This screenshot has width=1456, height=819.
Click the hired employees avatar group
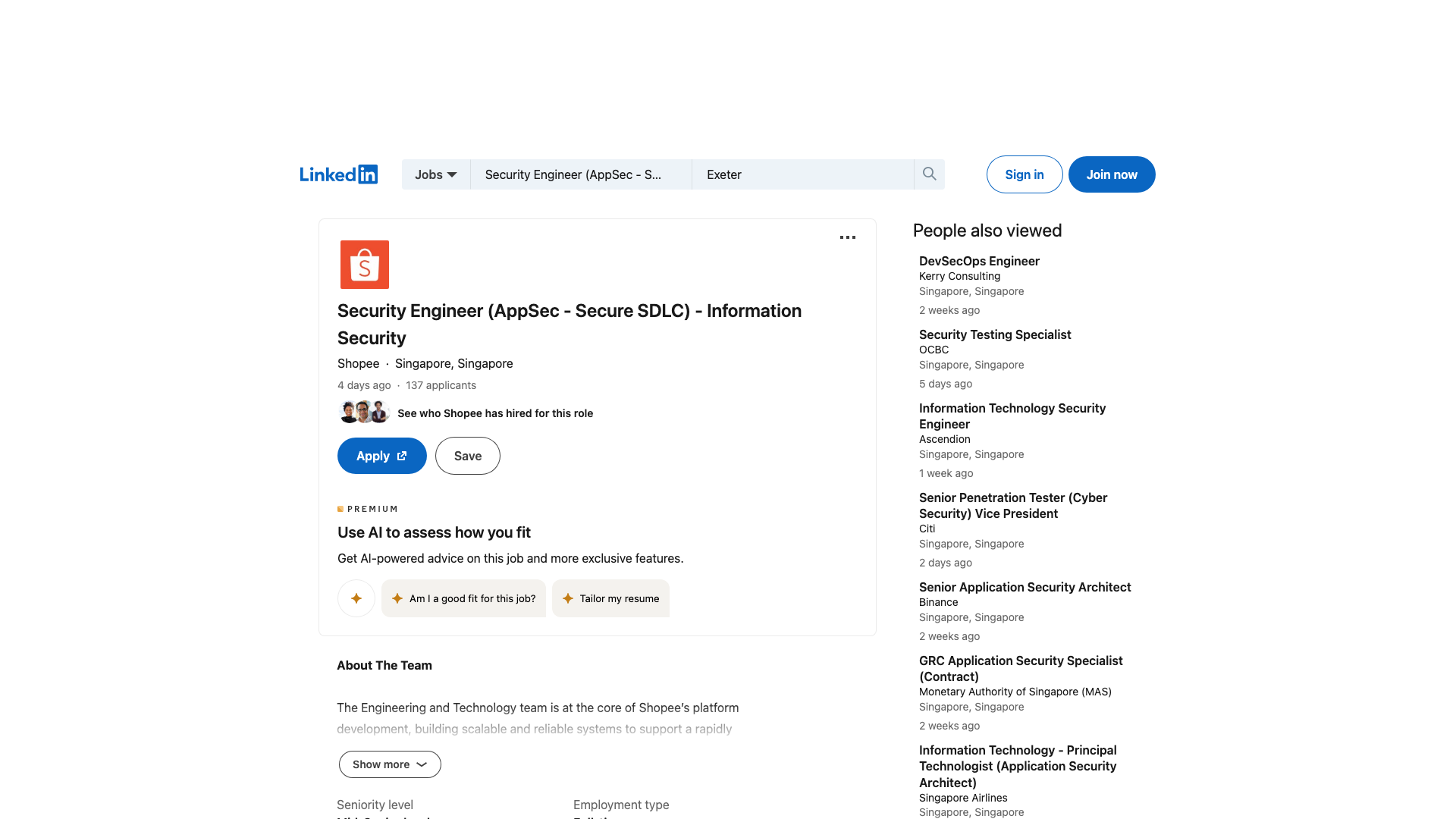[x=364, y=413]
